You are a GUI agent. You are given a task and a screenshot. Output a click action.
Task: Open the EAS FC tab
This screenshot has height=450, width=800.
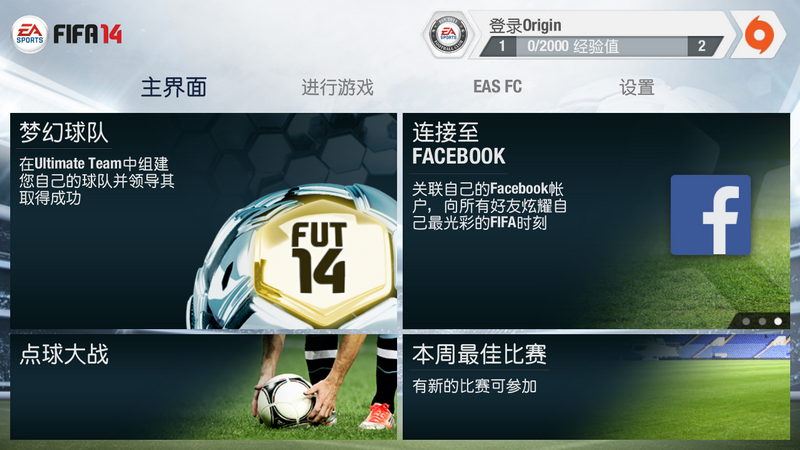pos(497,87)
